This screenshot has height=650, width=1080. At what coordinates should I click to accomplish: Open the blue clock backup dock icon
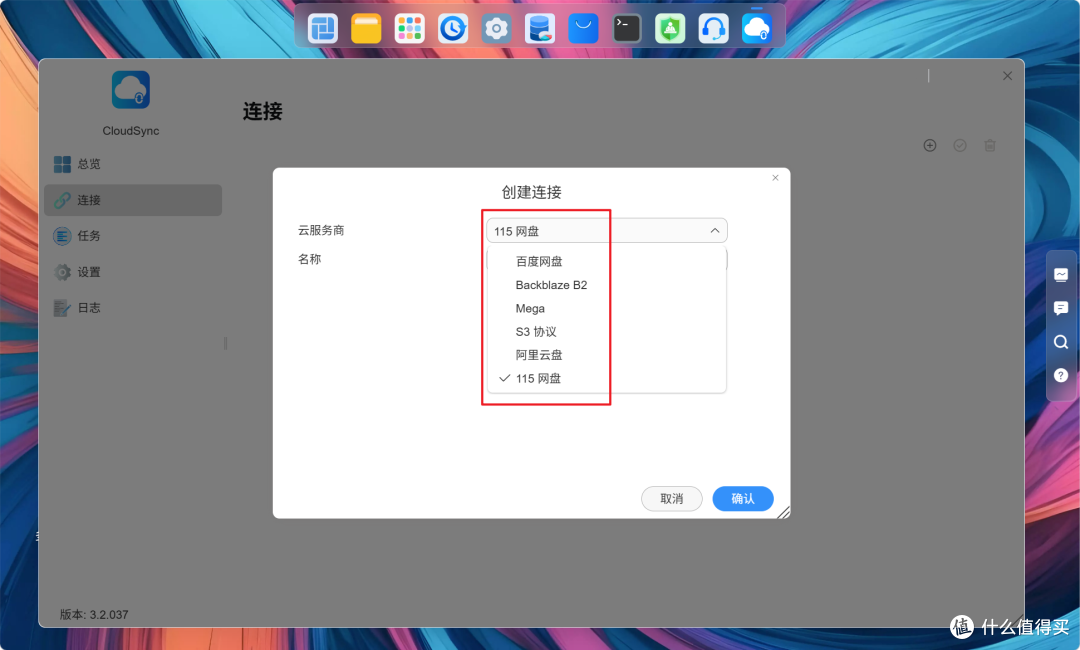pos(453,29)
